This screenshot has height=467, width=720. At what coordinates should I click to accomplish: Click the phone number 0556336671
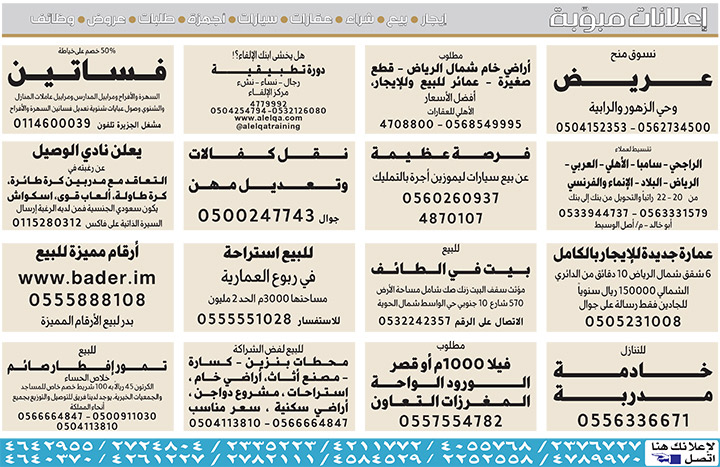pos(633,421)
